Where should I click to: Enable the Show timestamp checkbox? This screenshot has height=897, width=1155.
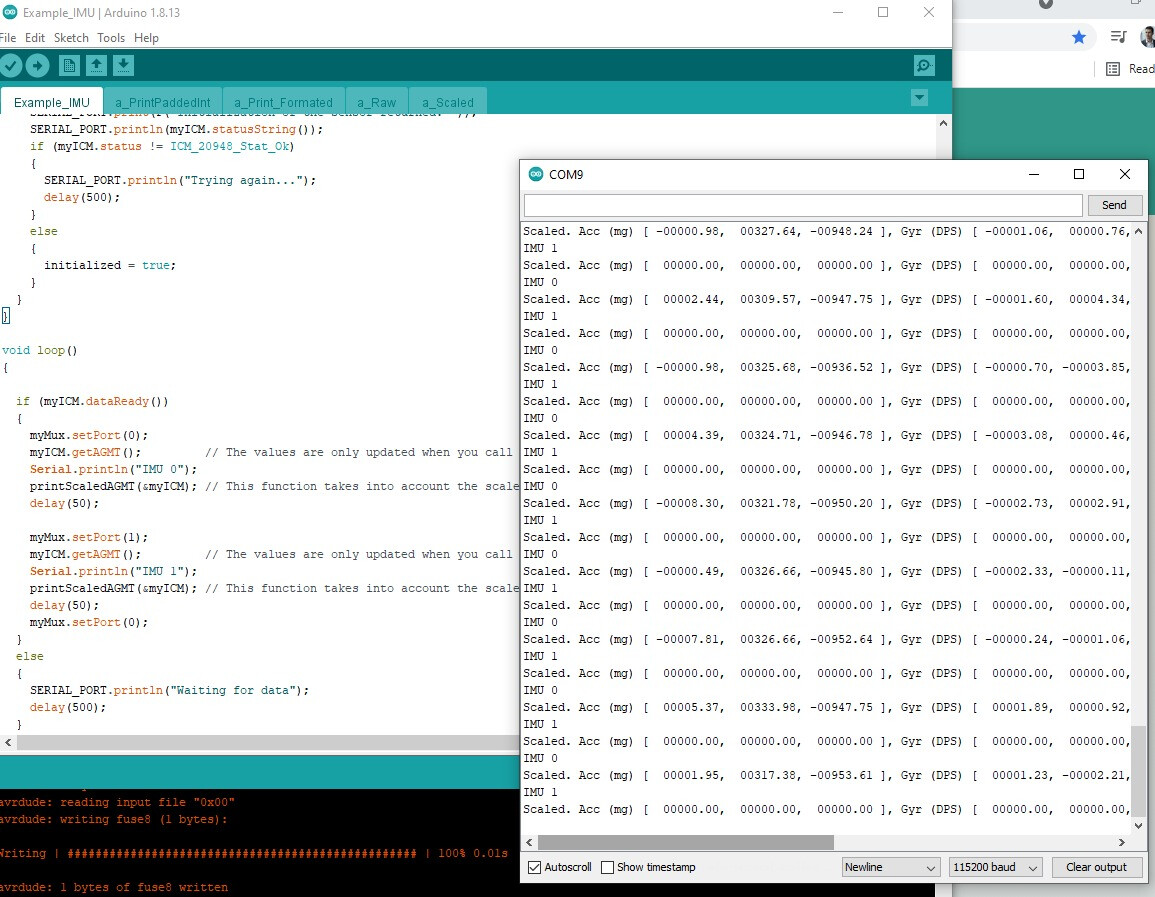(607, 867)
